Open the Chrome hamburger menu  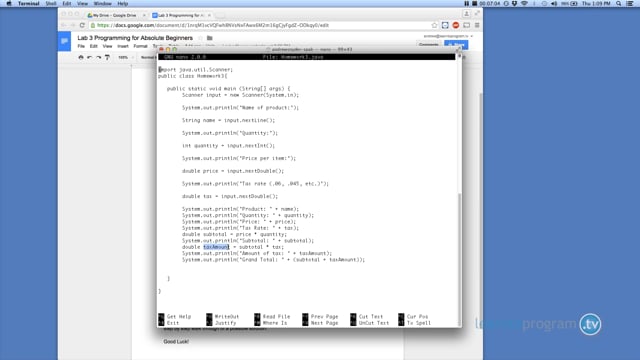pyautogui.click(x=477, y=25)
